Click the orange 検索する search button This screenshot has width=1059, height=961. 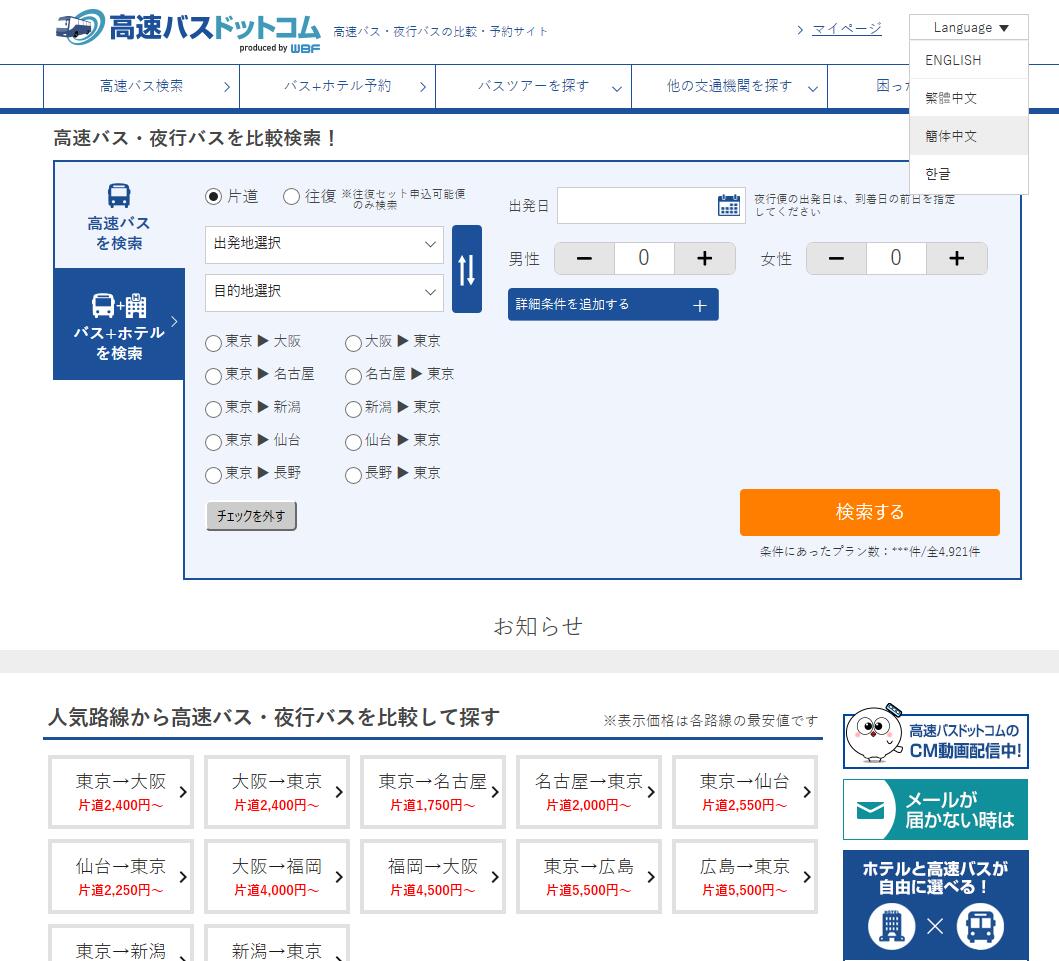click(x=868, y=512)
